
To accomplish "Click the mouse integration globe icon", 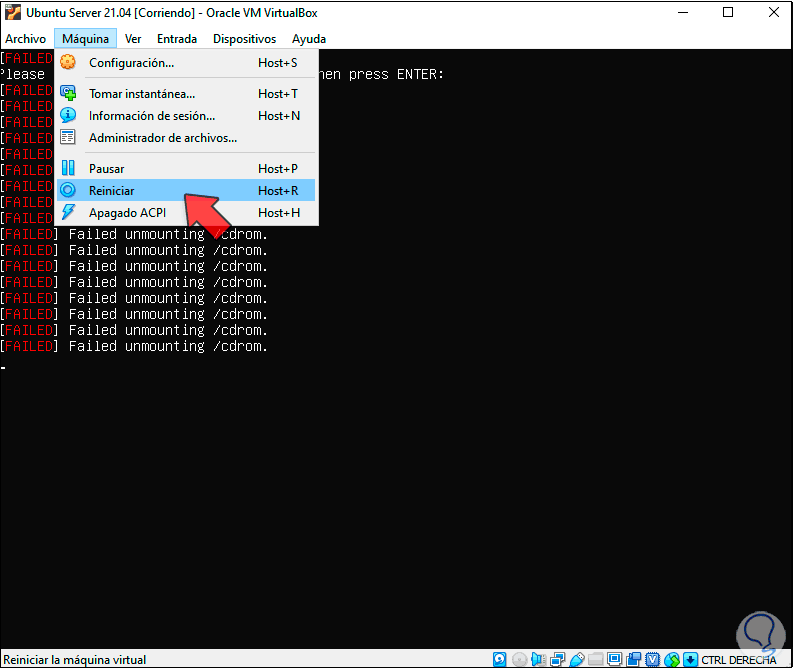I will pyautogui.click(x=672, y=659).
